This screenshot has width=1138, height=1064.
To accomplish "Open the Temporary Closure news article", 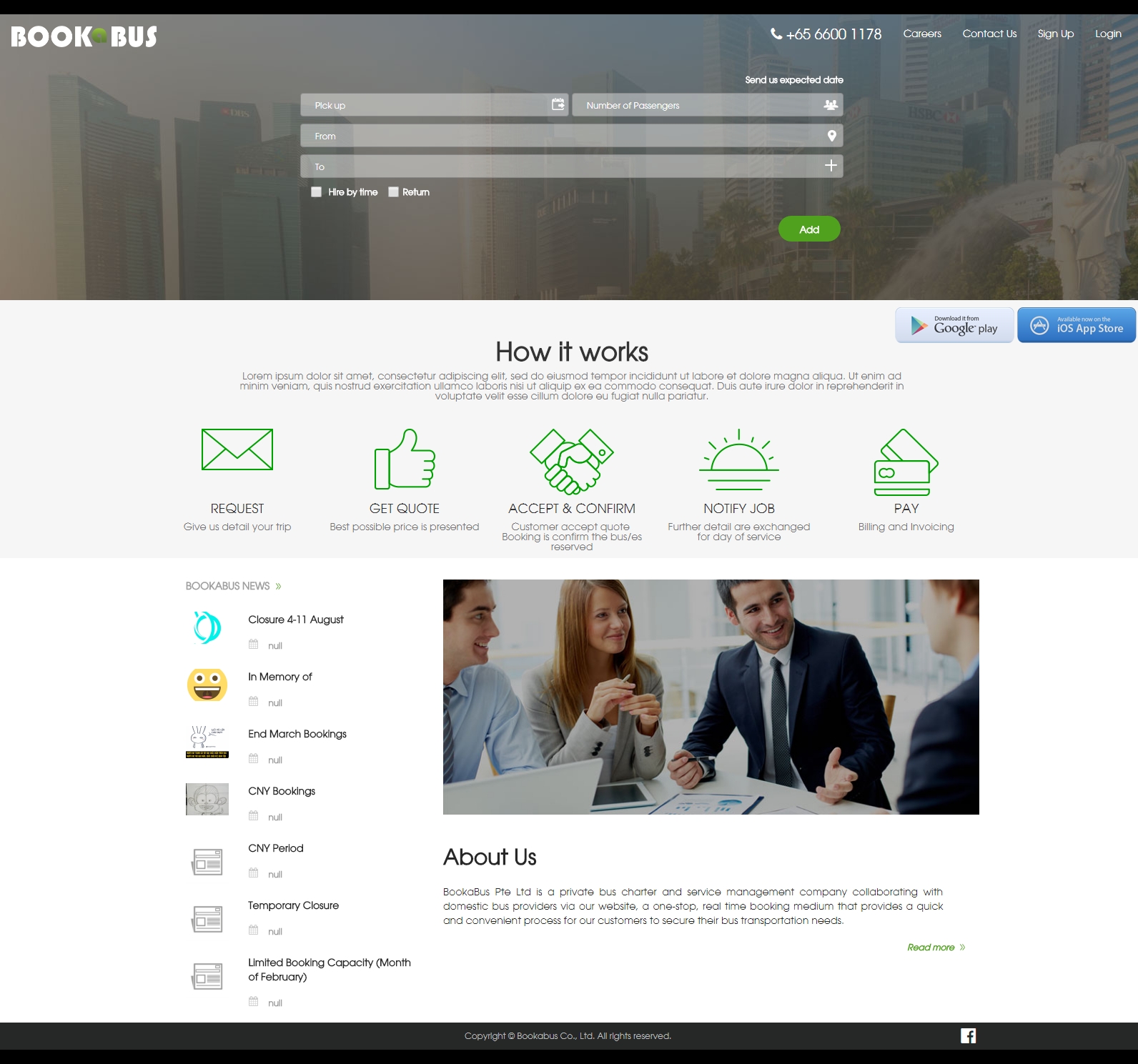I will [294, 905].
